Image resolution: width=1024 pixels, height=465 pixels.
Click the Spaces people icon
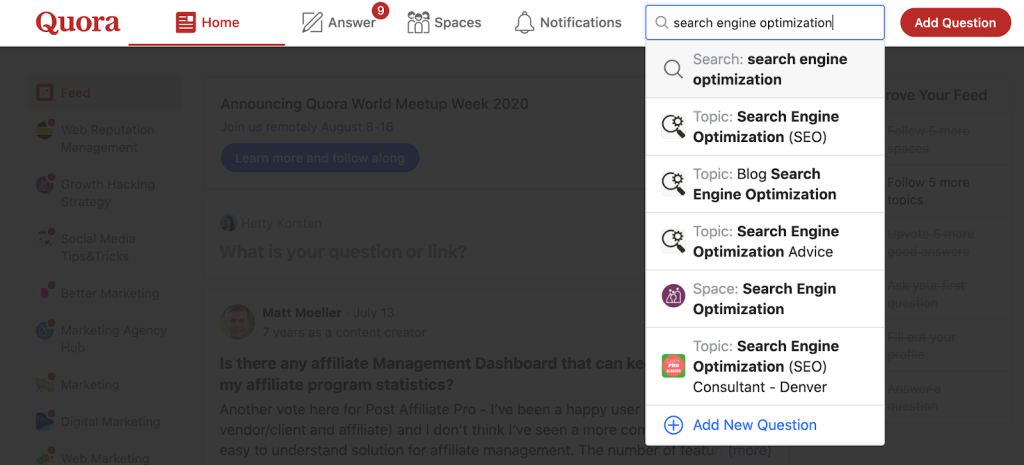click(x=418, y=23)
